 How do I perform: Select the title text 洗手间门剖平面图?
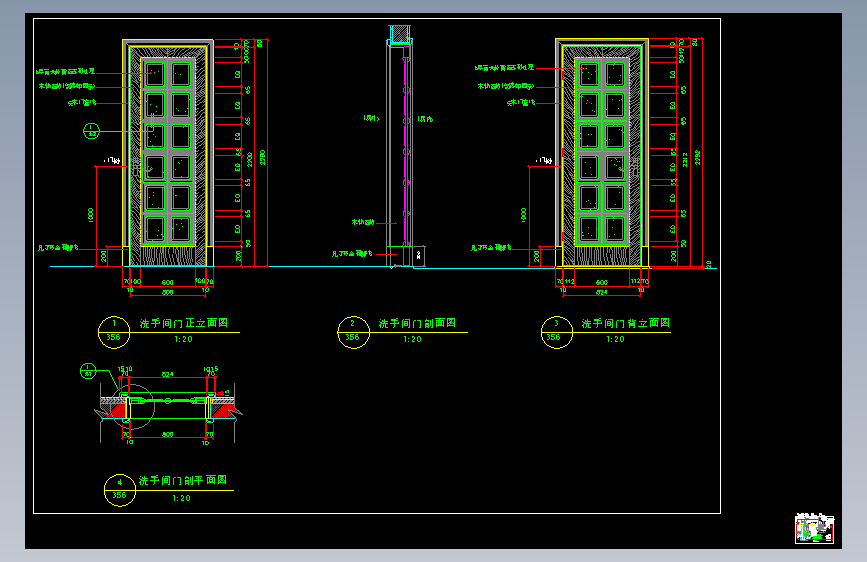point(182,480)
